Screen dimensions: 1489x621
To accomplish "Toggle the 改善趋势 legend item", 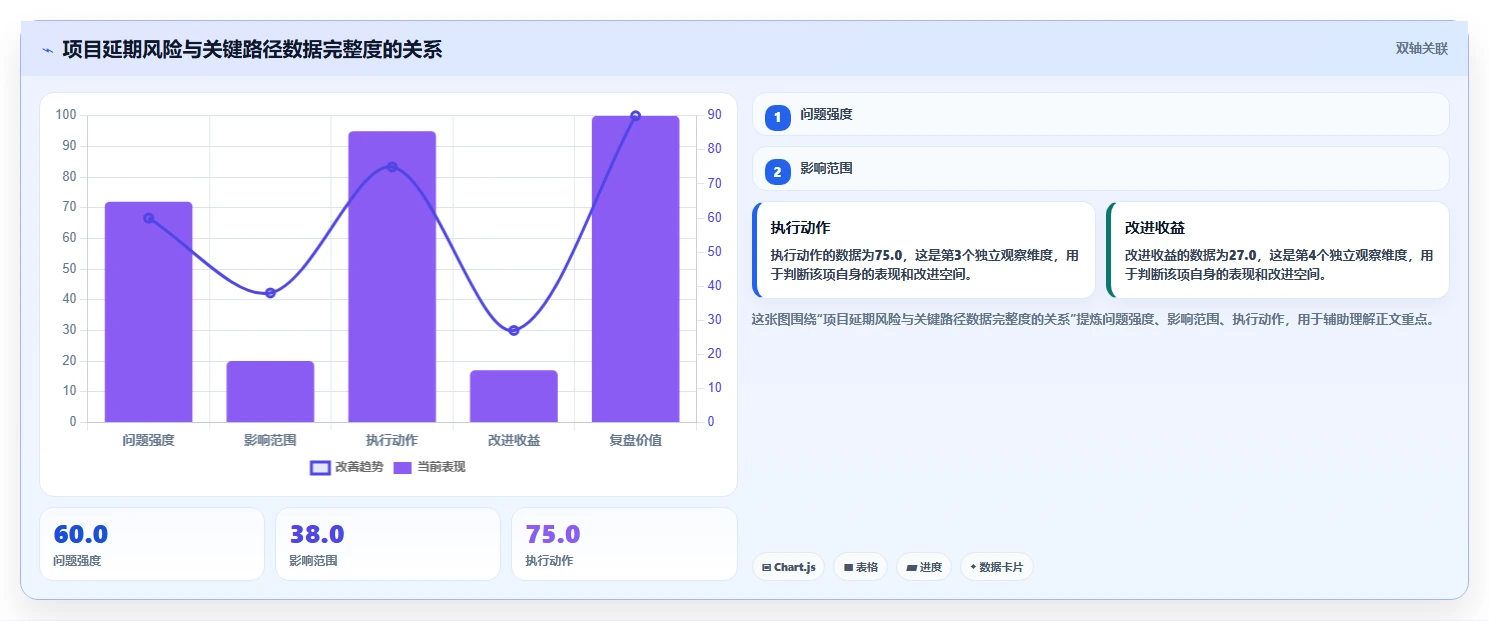I will tap(347, 467).
